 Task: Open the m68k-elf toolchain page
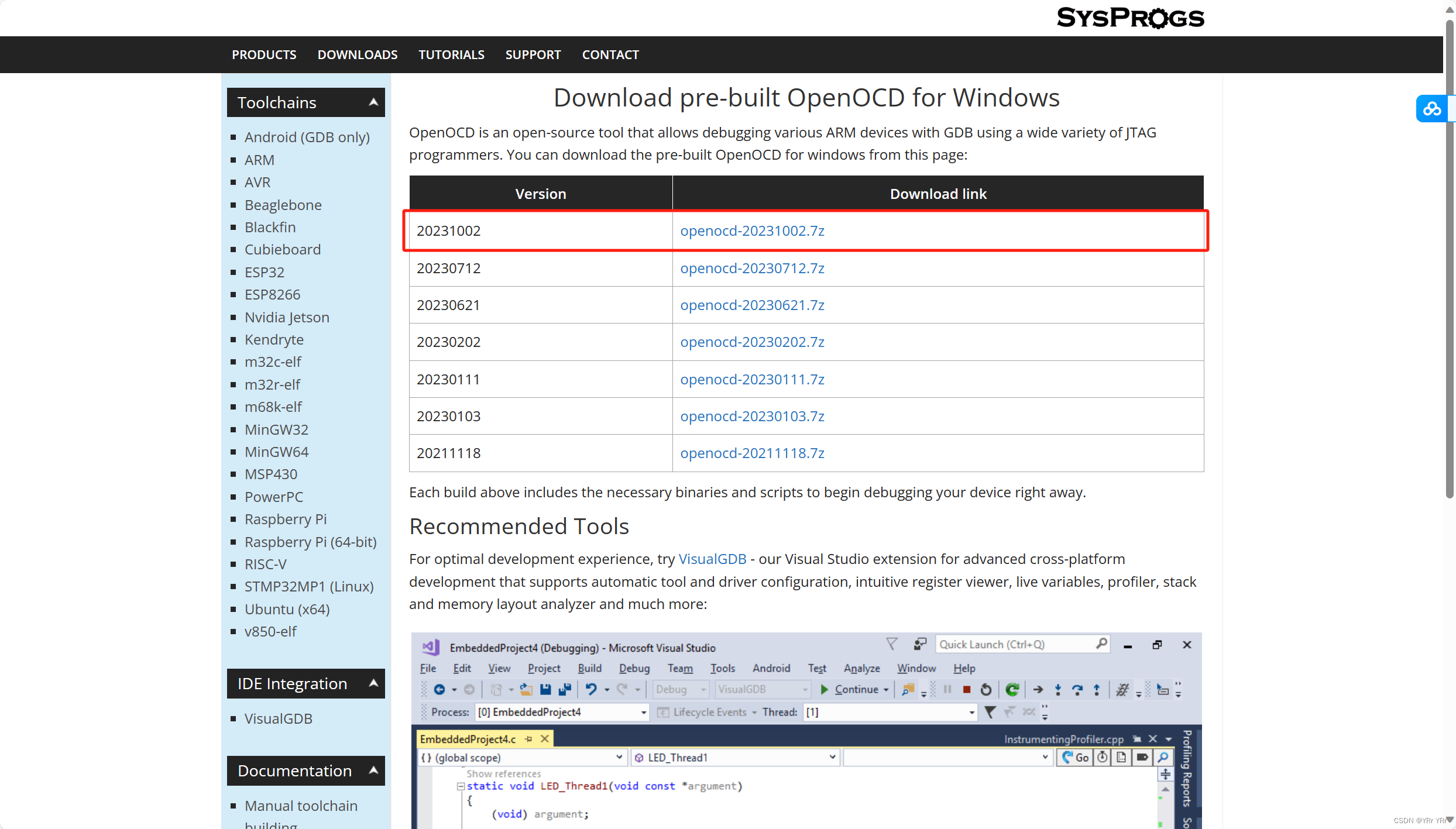pyautogui.click(x=273, y=407)
